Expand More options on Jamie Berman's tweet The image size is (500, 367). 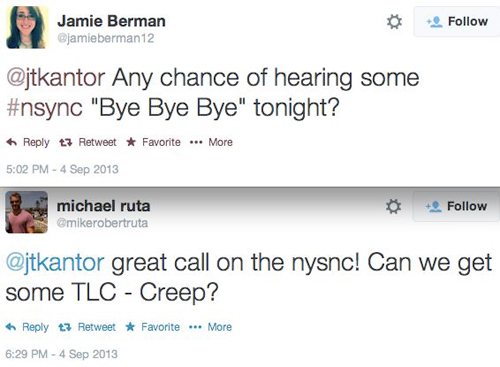point(211,142)
